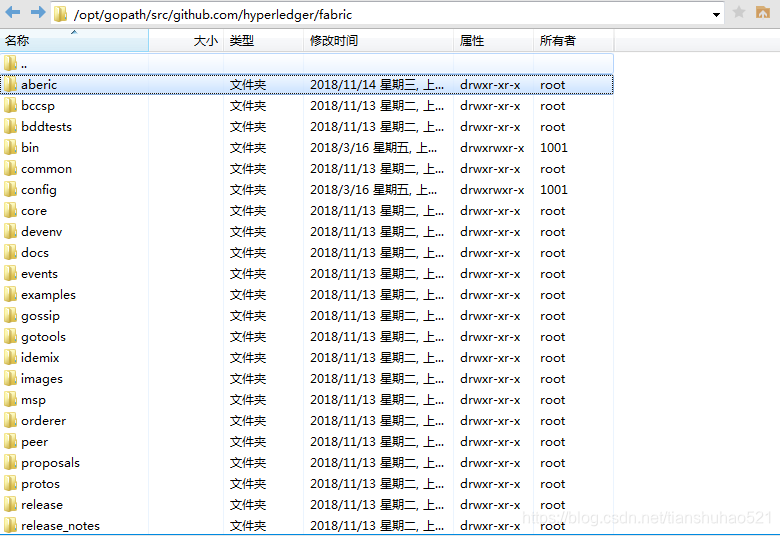The image size is (780, 536).
Task: Select the bccsp folder icon
Action: [x=10, y=106]
